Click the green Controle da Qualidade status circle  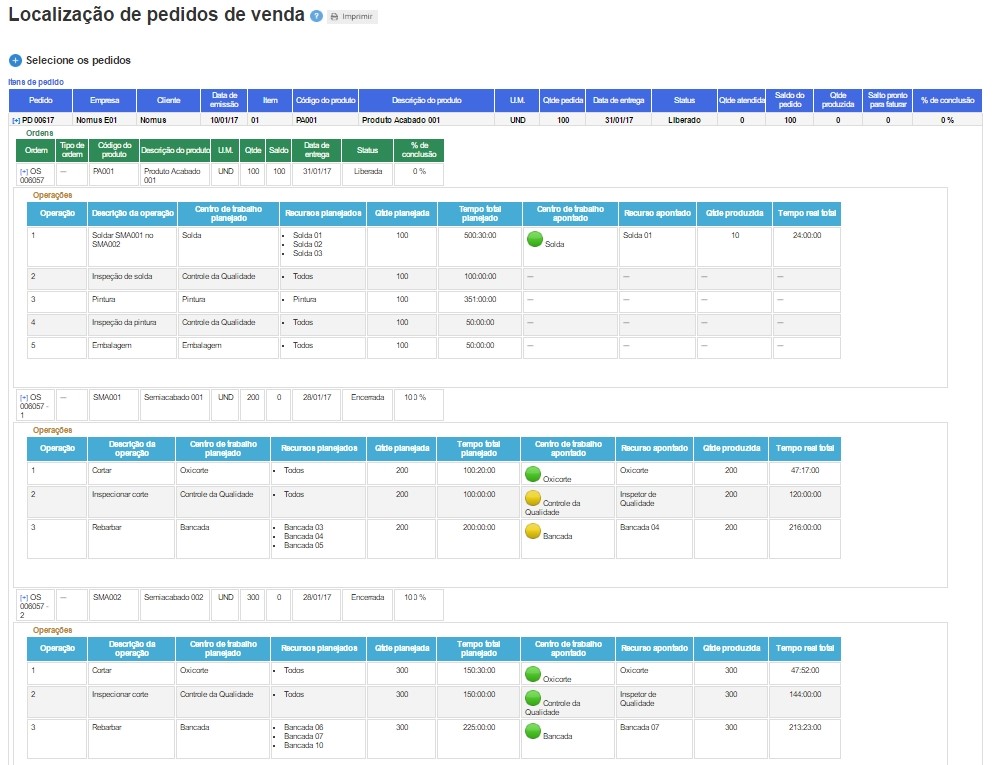click(x=534, y=697)
